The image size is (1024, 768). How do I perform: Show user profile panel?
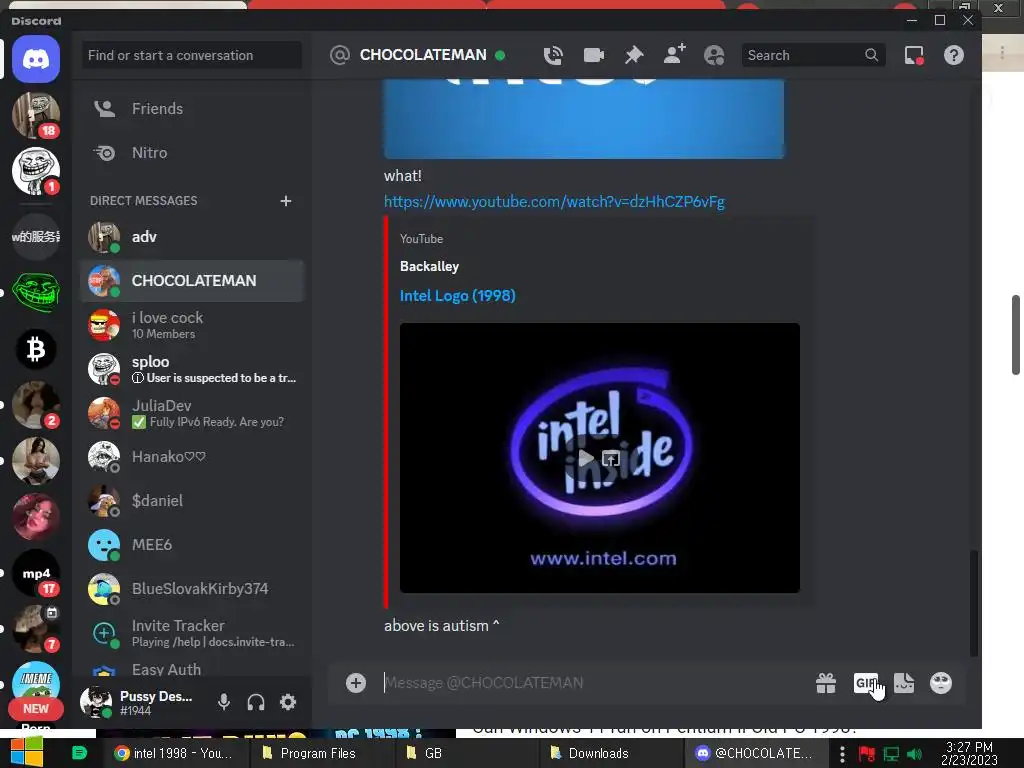click(x=714, y=56)
